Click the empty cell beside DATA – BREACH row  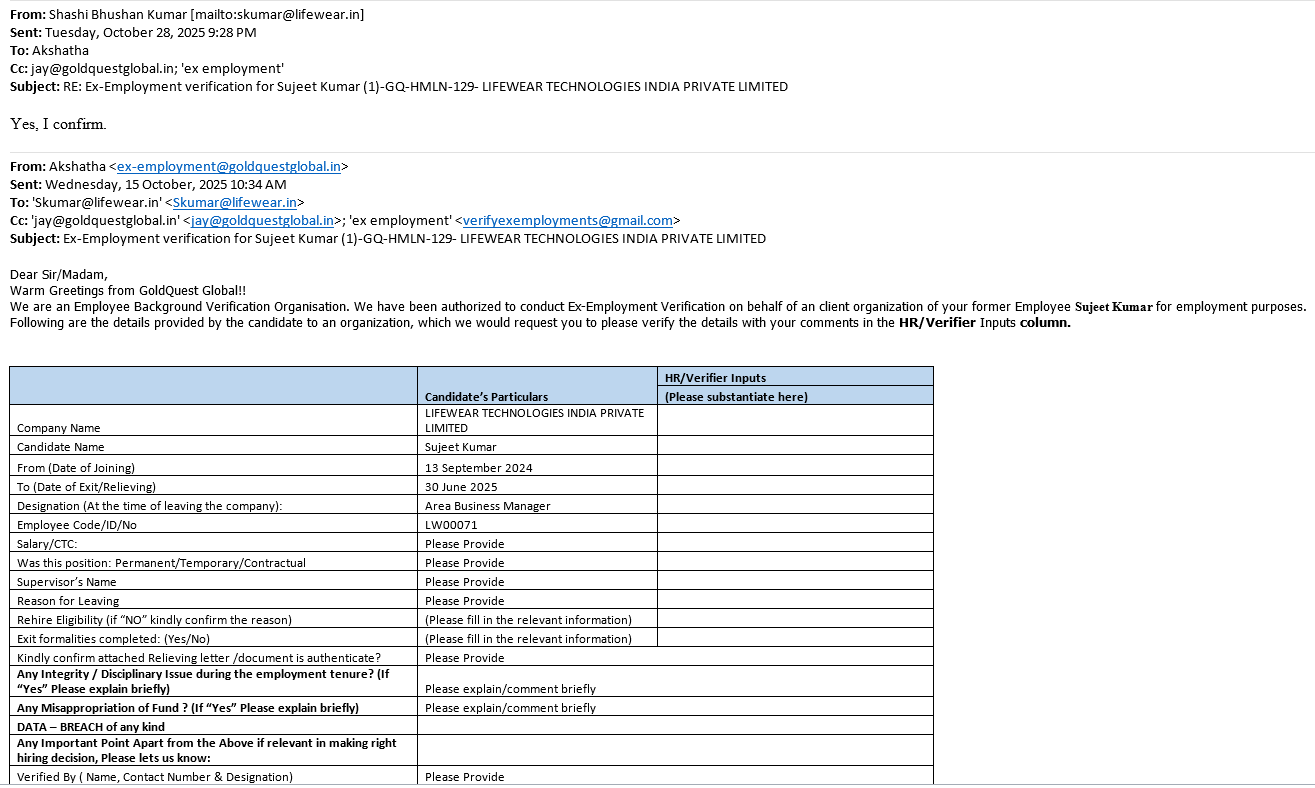click(675, 726)
